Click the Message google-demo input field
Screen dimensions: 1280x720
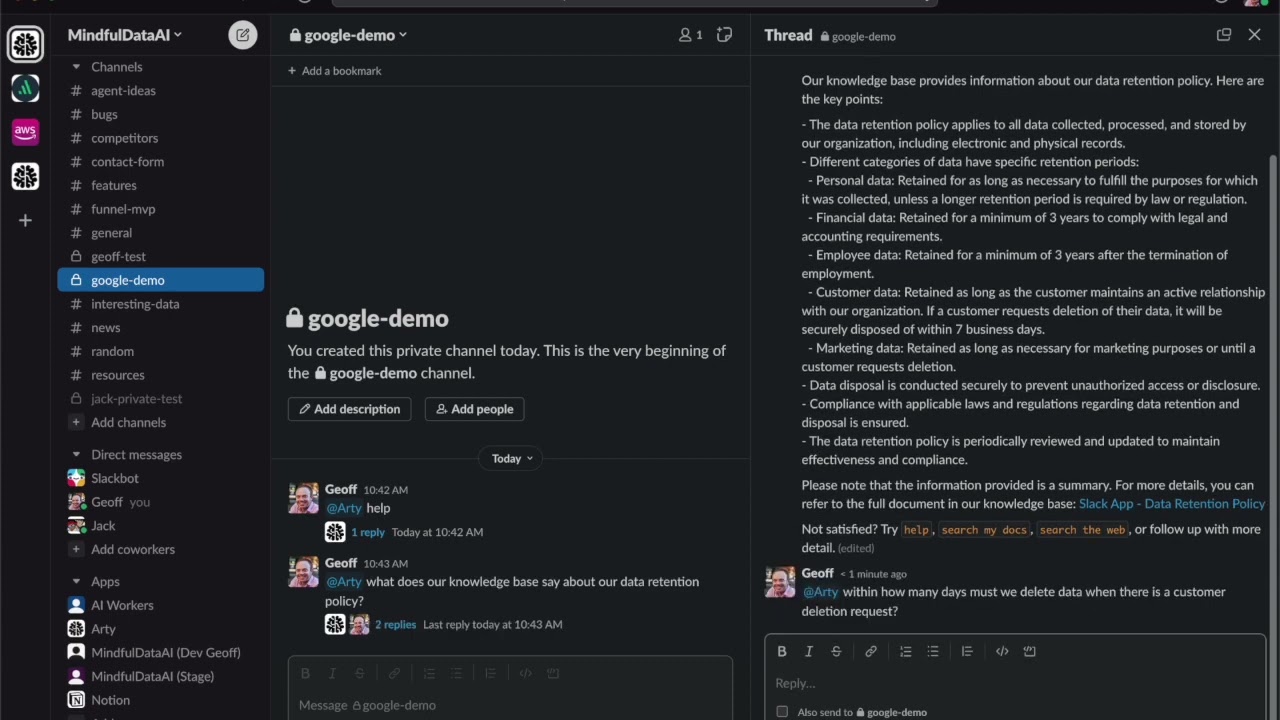click(x=510, y=705)
